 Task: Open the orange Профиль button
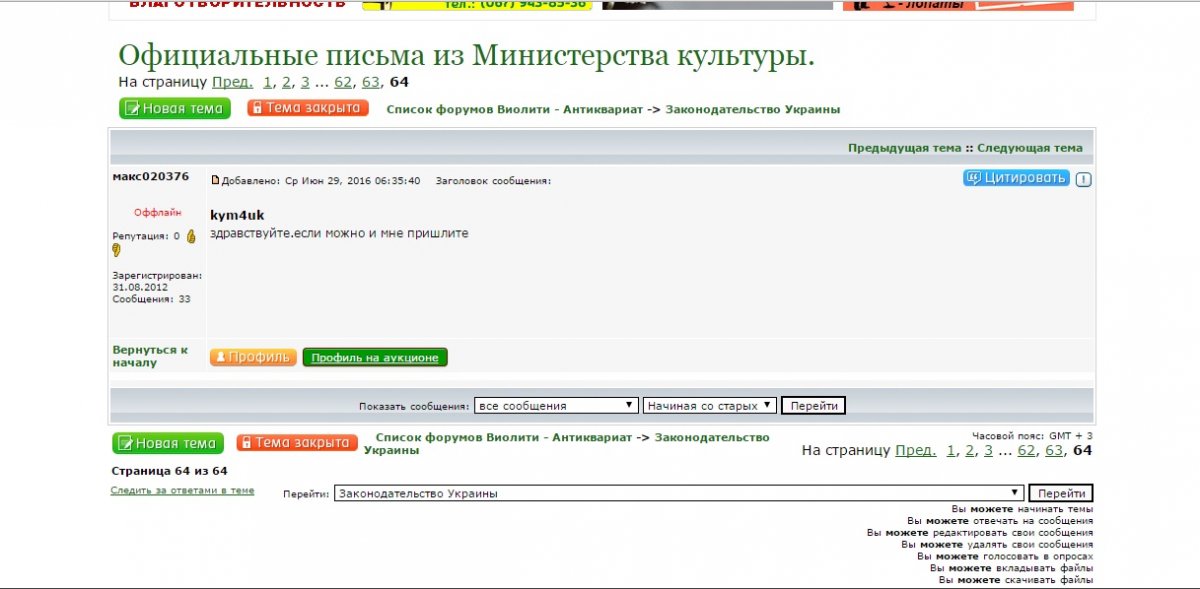coord(253,357)
